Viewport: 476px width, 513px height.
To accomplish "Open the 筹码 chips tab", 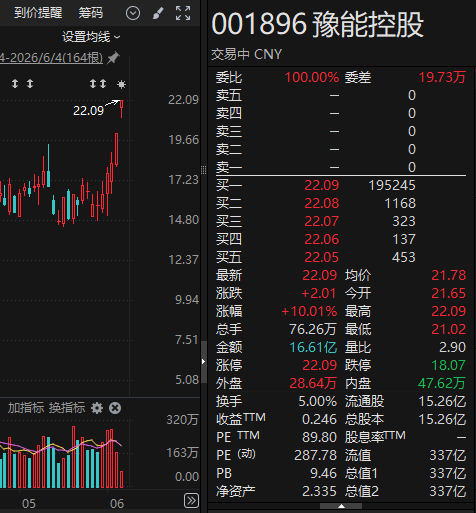I will 90,13.
